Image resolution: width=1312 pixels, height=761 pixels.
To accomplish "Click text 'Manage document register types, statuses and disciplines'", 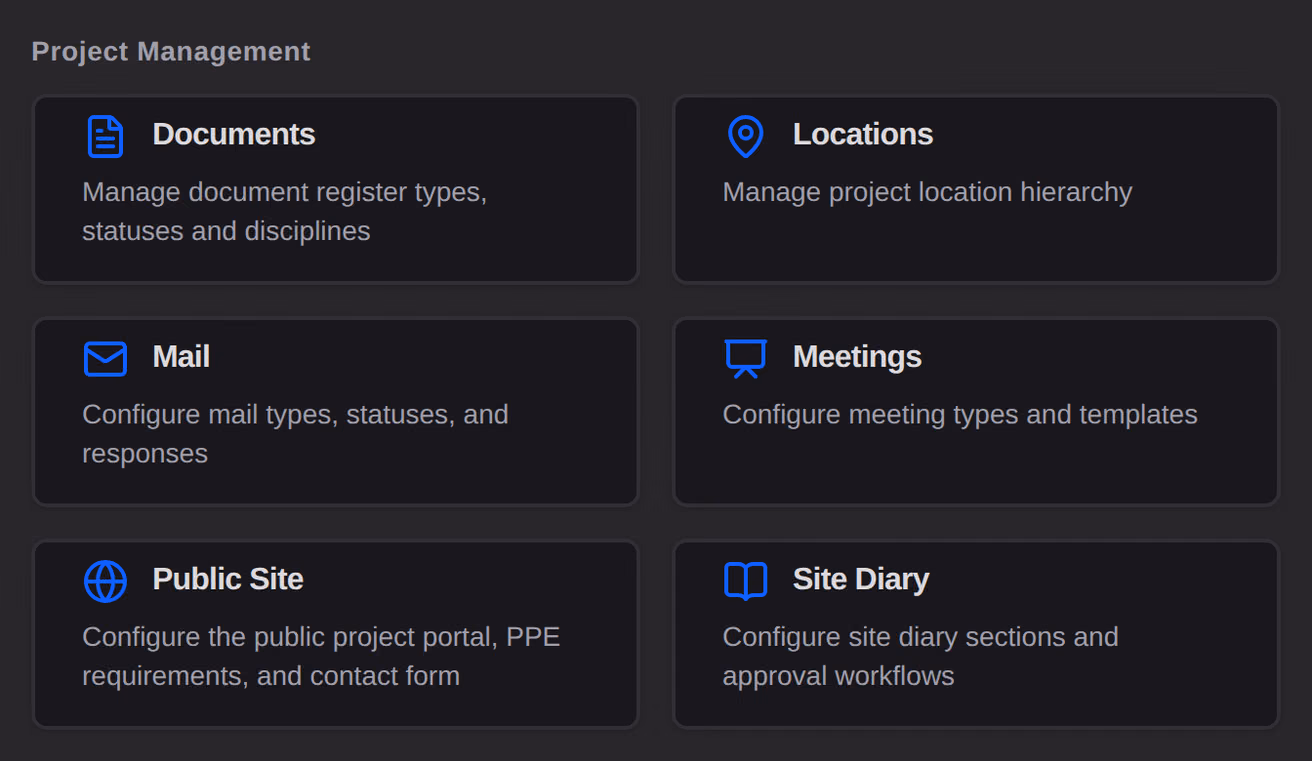I will point(285,211).
